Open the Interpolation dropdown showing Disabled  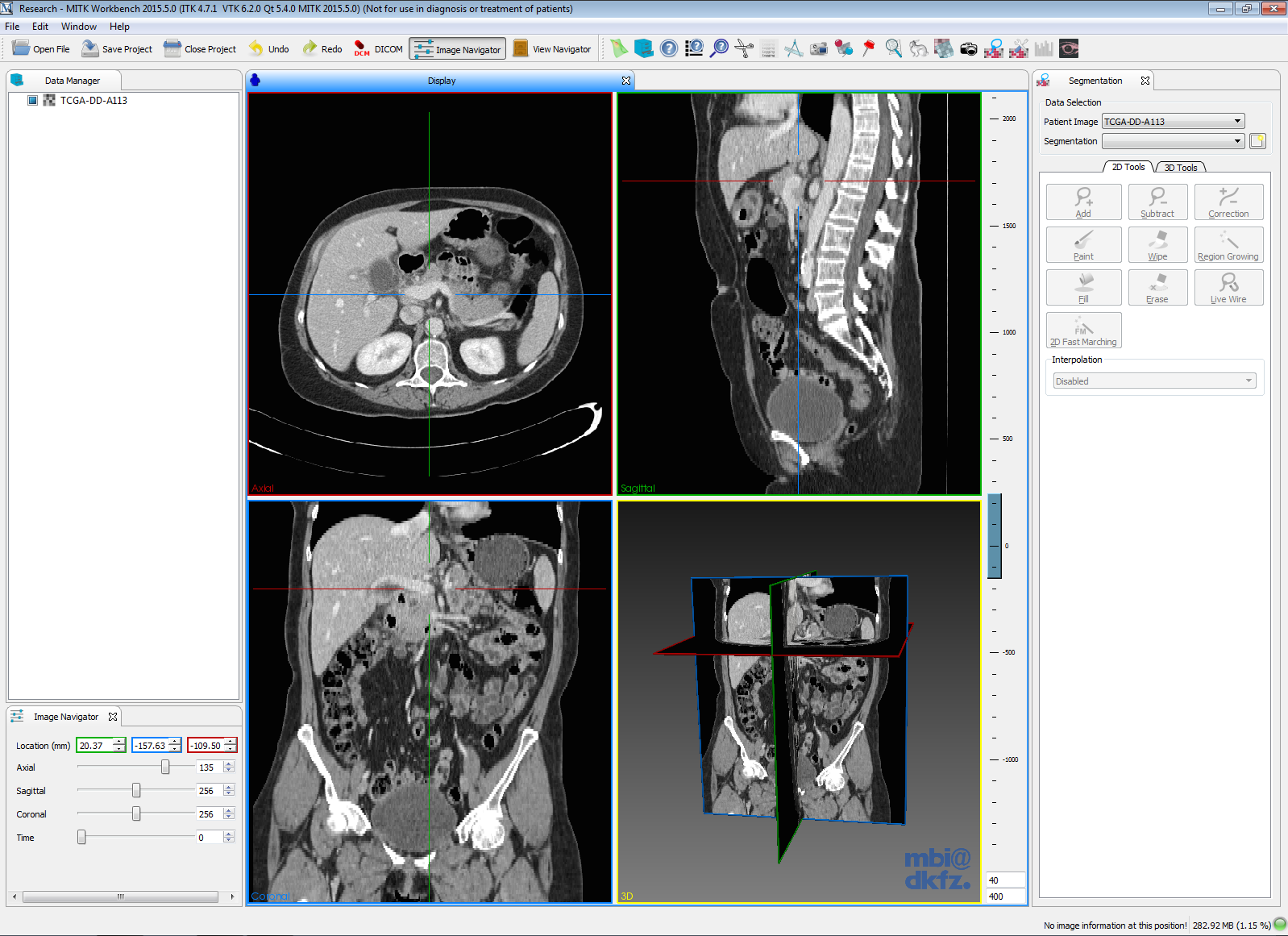1154,381
